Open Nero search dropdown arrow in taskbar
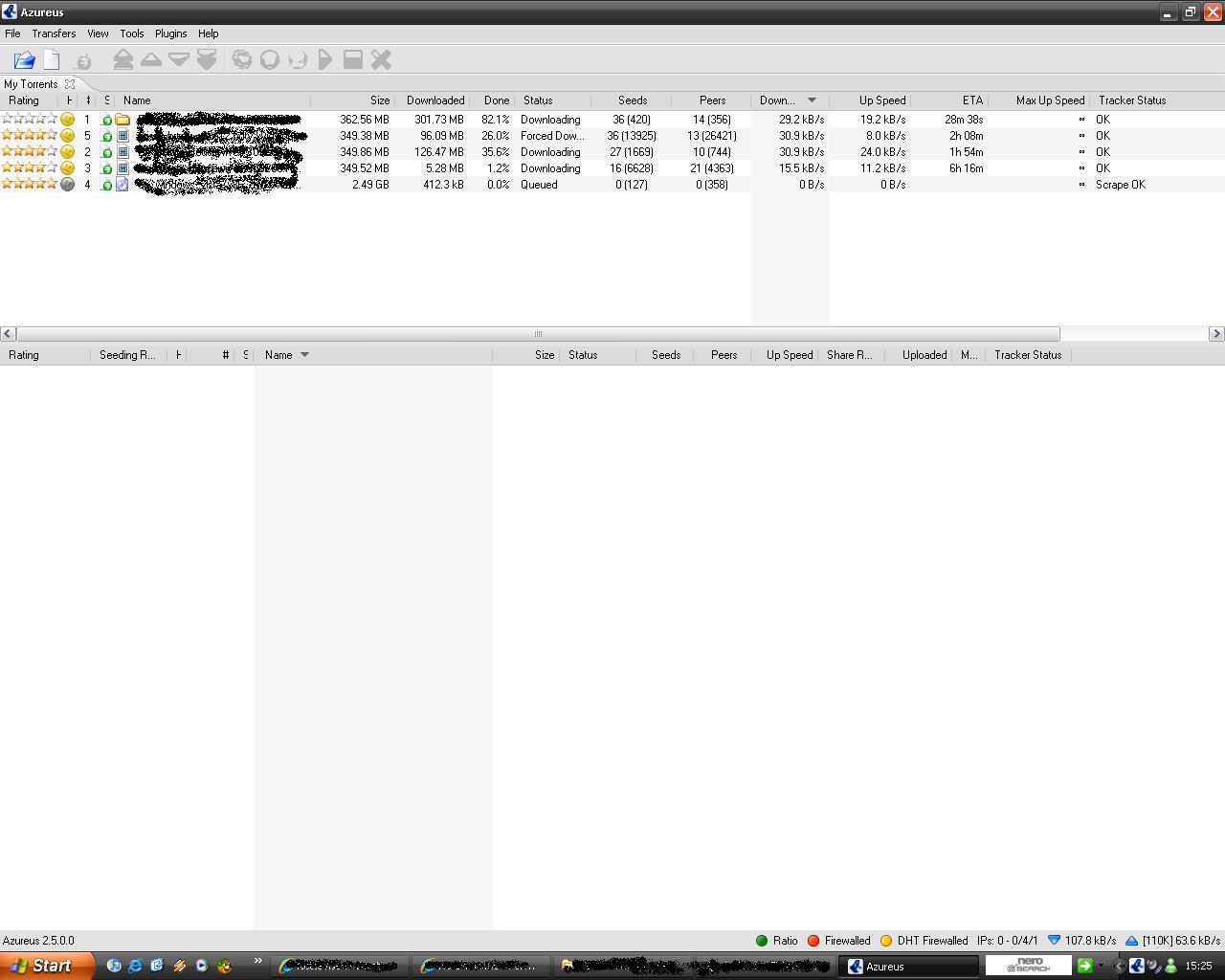The height and width of the screenshot is (980, 1225). click(x=1101, y=966)
